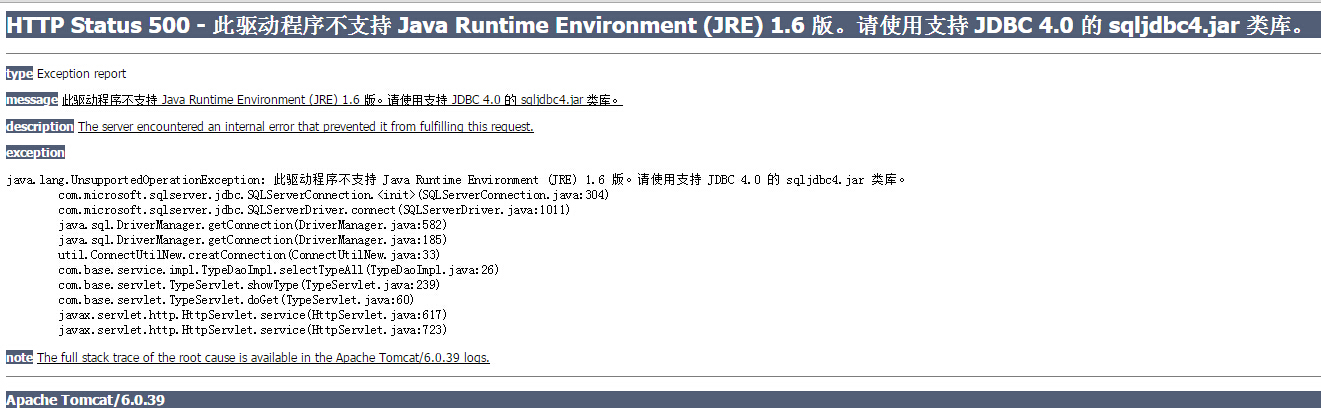The width and height of the screenshot is (1321, 413).
Task: Click the SQLServerDriver.connect stack trace line
Action: [x=314, y=210]
